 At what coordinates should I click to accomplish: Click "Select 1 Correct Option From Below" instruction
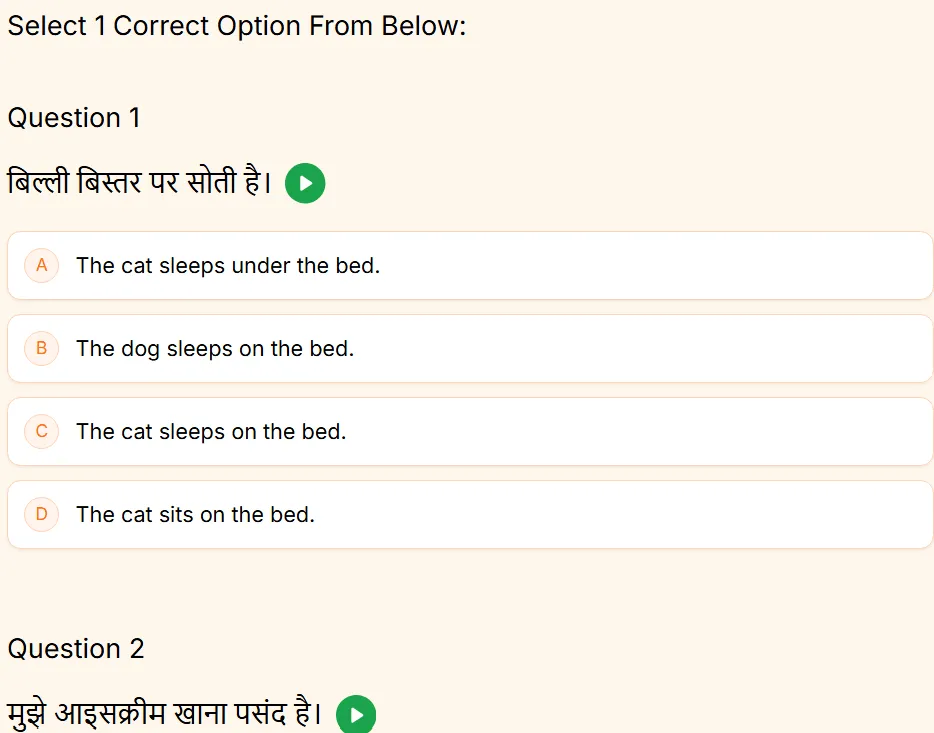coord(237,26)
